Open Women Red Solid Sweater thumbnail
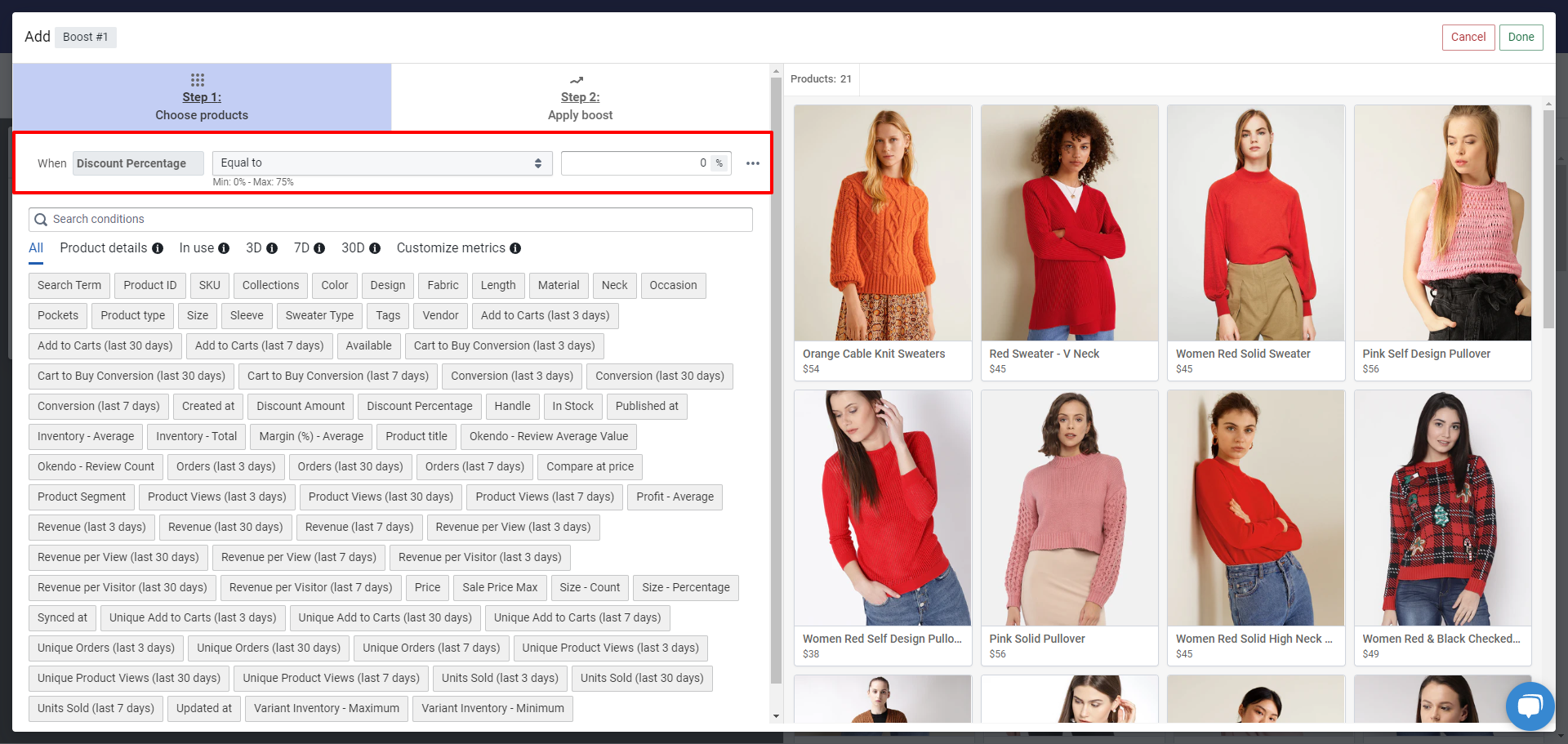1568x744 pixels. 1256,223
